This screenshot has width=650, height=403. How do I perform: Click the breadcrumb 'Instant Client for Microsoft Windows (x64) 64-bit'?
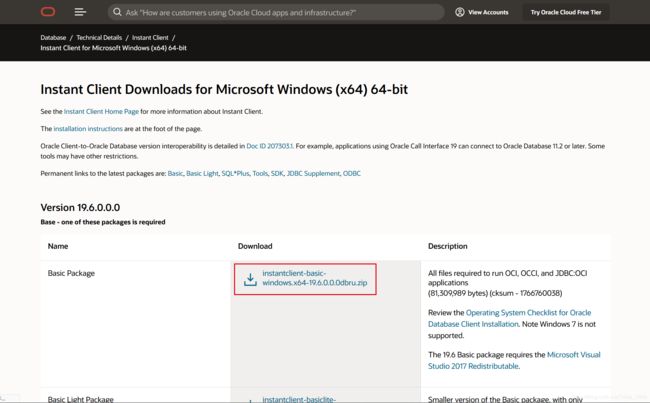coord(114,48)
